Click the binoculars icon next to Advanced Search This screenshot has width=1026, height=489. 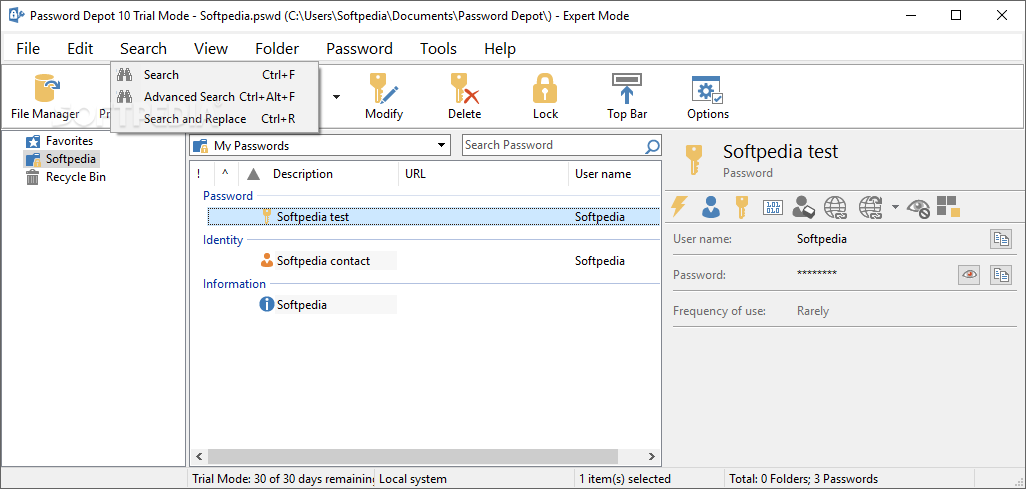pyautogui.click(x=124, y=97)
